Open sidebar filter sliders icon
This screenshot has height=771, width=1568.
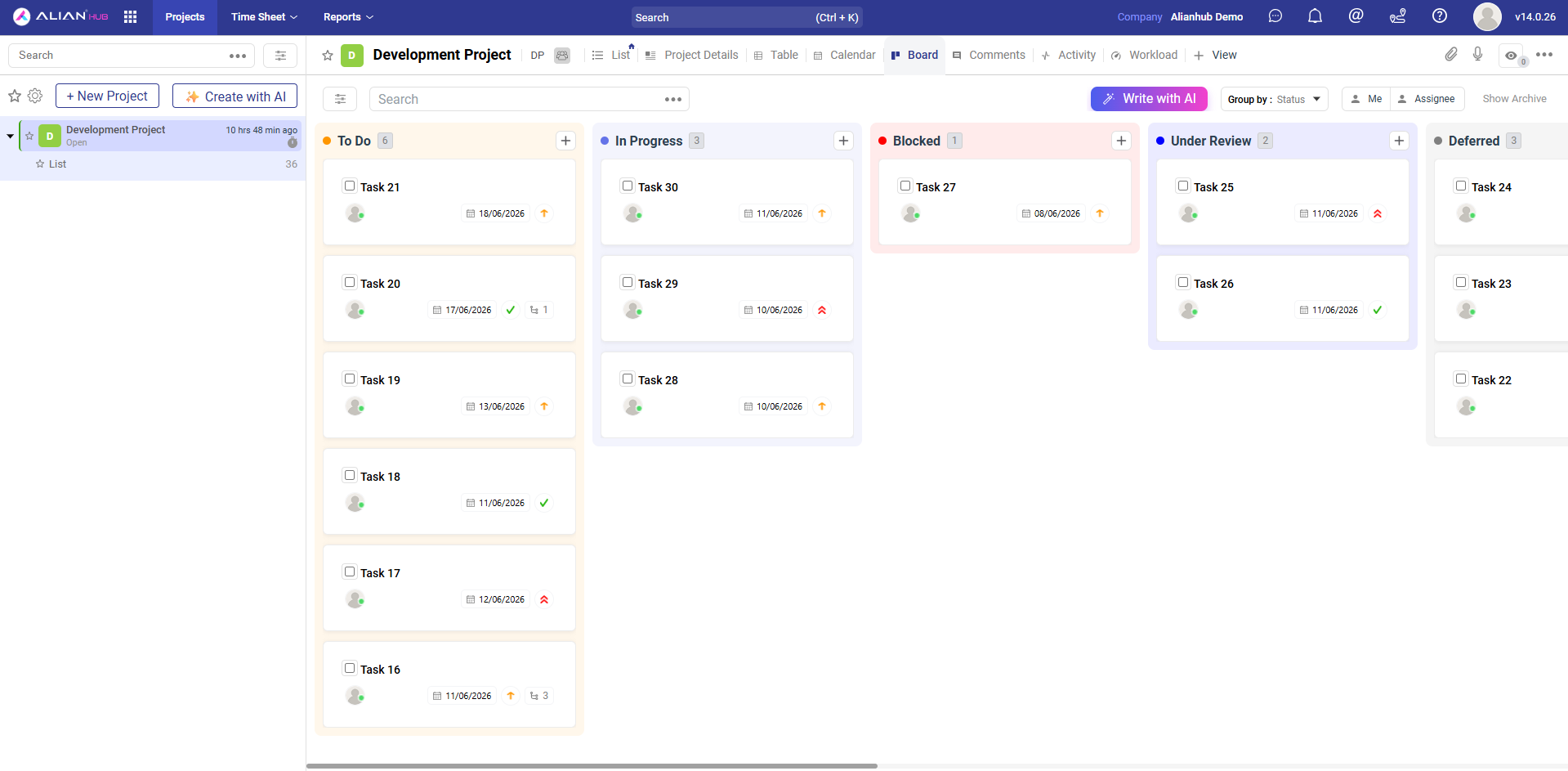(x=280, y=56)
